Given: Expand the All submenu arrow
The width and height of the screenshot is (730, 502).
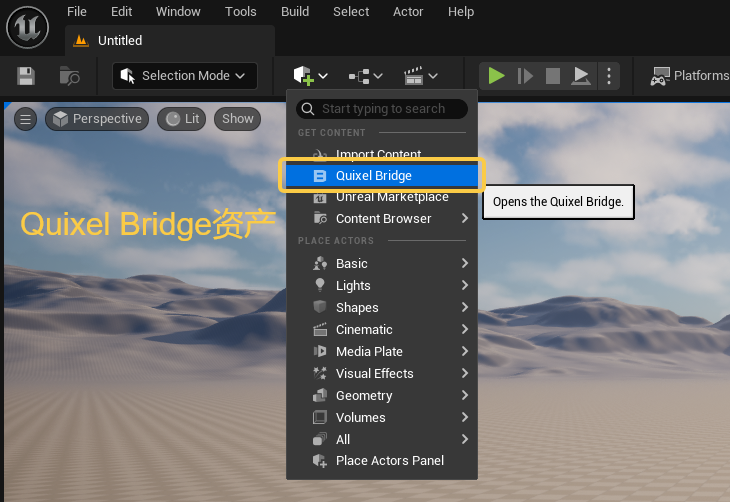Looking at the screenshot, I should [x=465, y=439].
